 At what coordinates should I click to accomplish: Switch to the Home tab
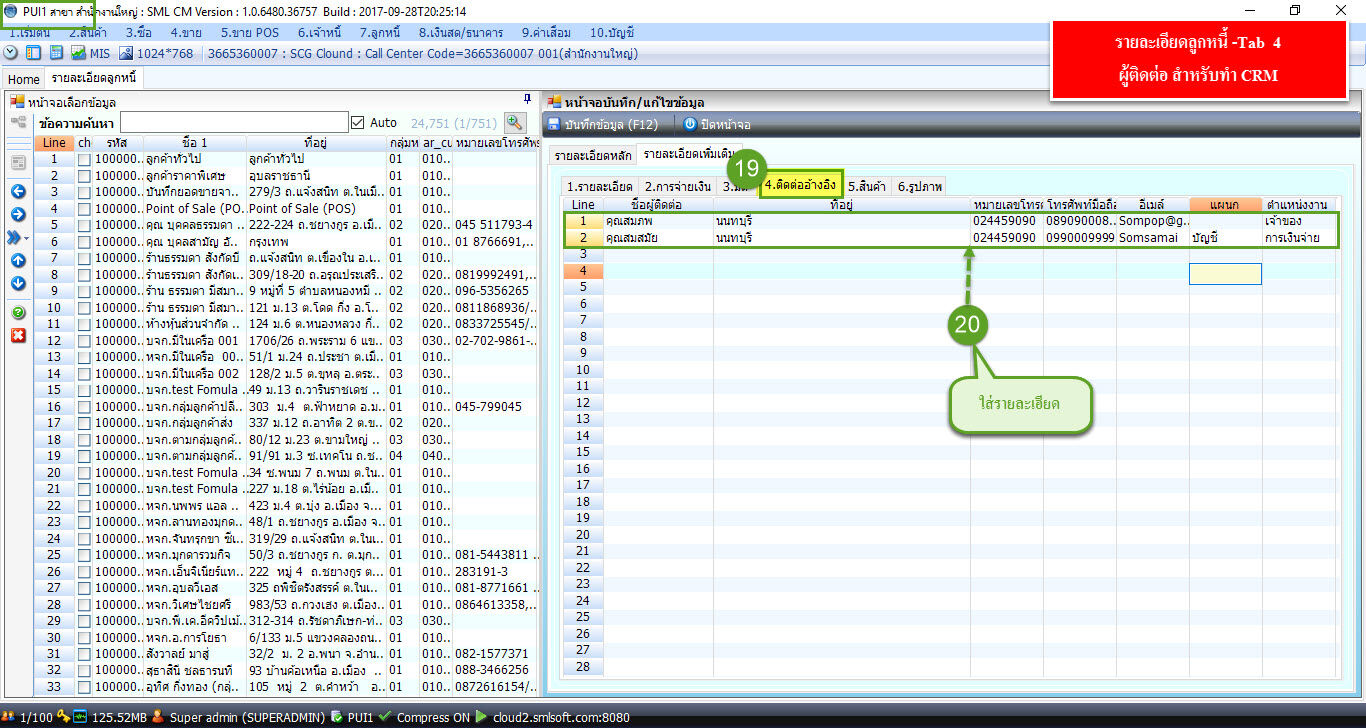point(23,79)
